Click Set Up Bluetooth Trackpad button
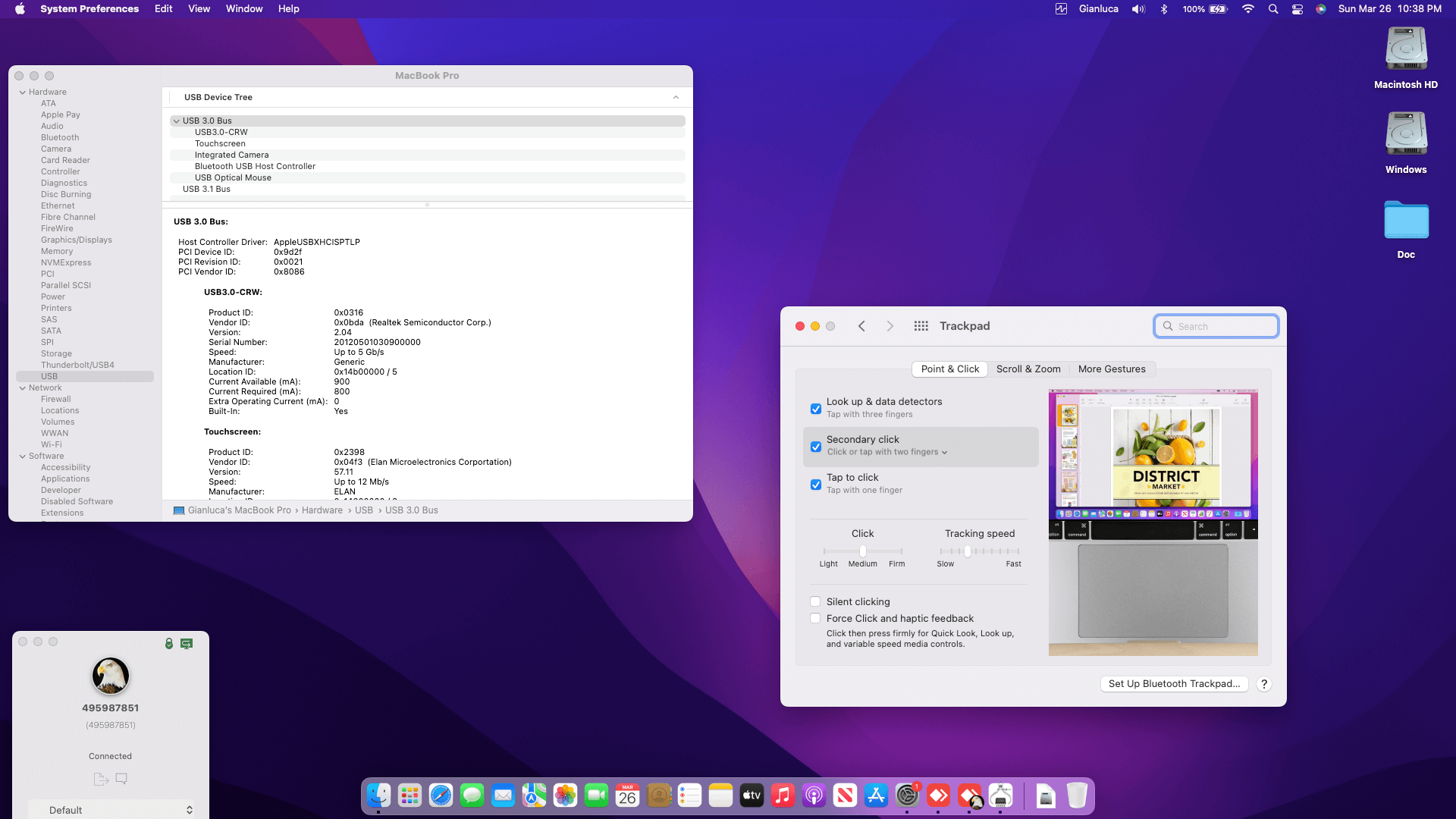This screenshot has width=1456, height=819. point(1173,684)
